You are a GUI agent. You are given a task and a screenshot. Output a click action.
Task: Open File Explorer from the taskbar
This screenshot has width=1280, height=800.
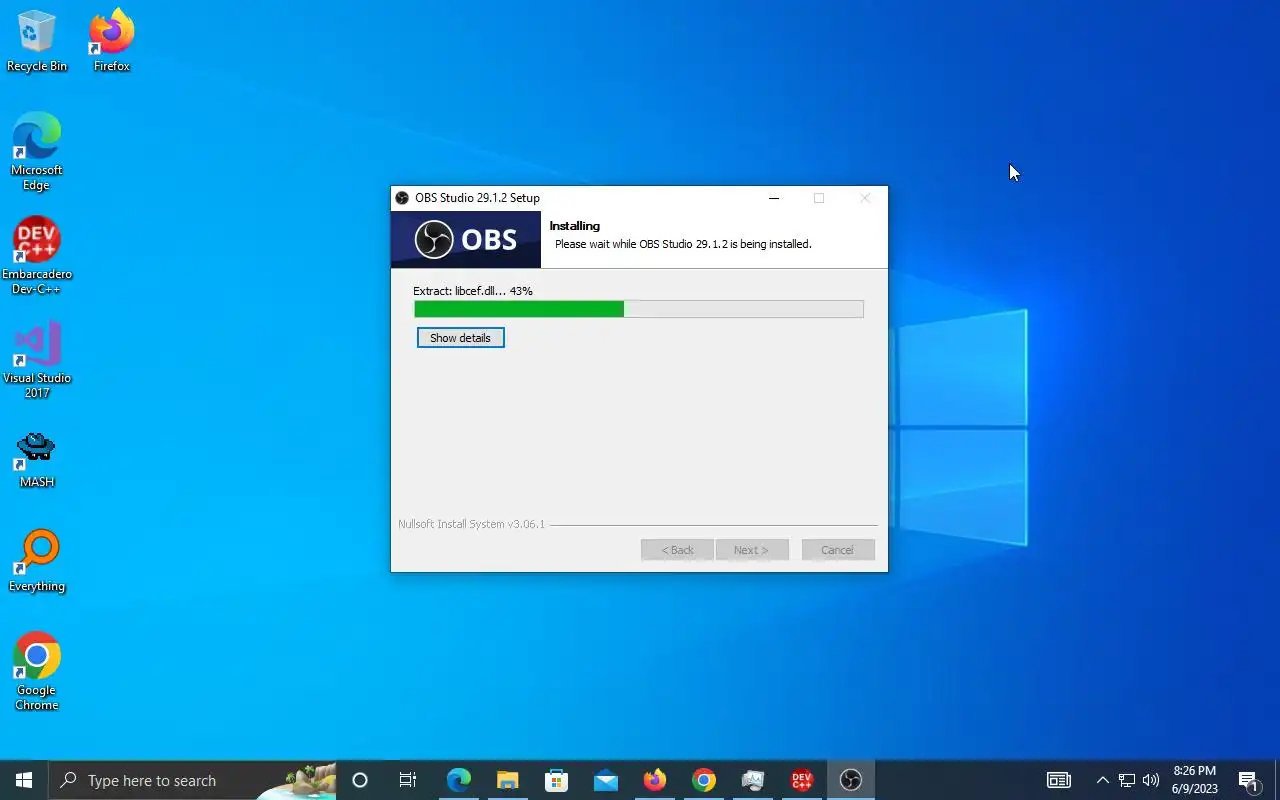(507, 780)
